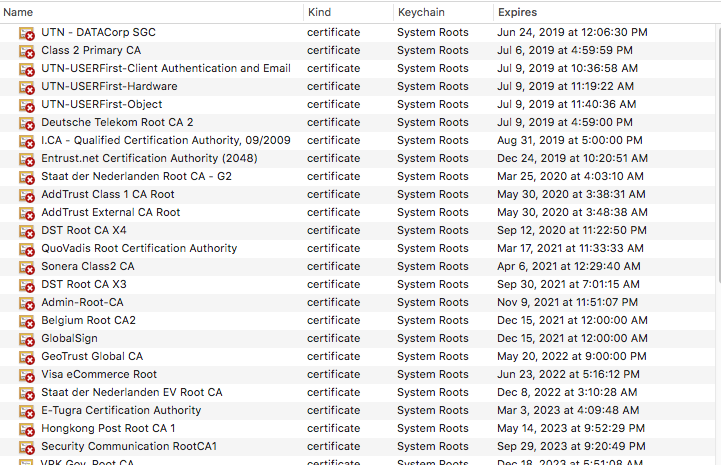Click the AddTrust Class 1 CA Root icon
Viewport: 721px width, 465px height.
coord(27,195)
